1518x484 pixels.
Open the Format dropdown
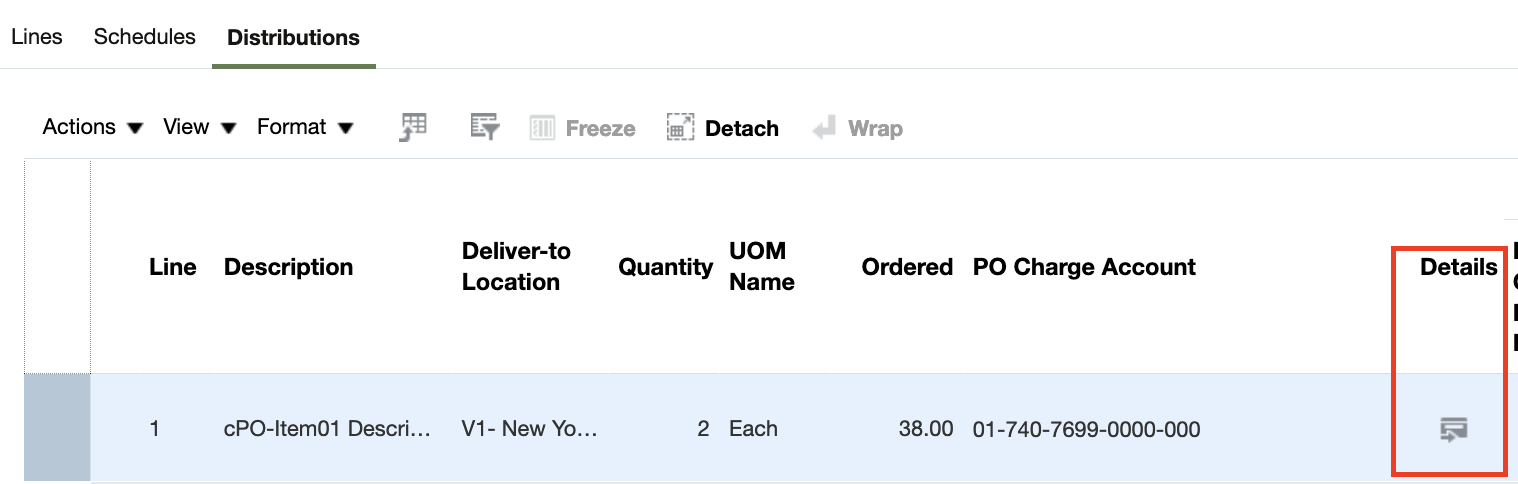(x=305, y=127)
